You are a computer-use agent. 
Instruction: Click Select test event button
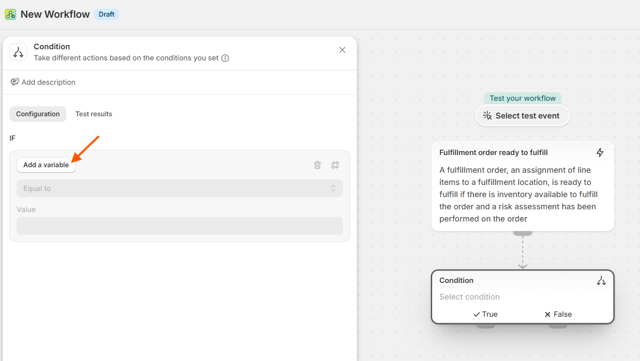click(522, 116)
